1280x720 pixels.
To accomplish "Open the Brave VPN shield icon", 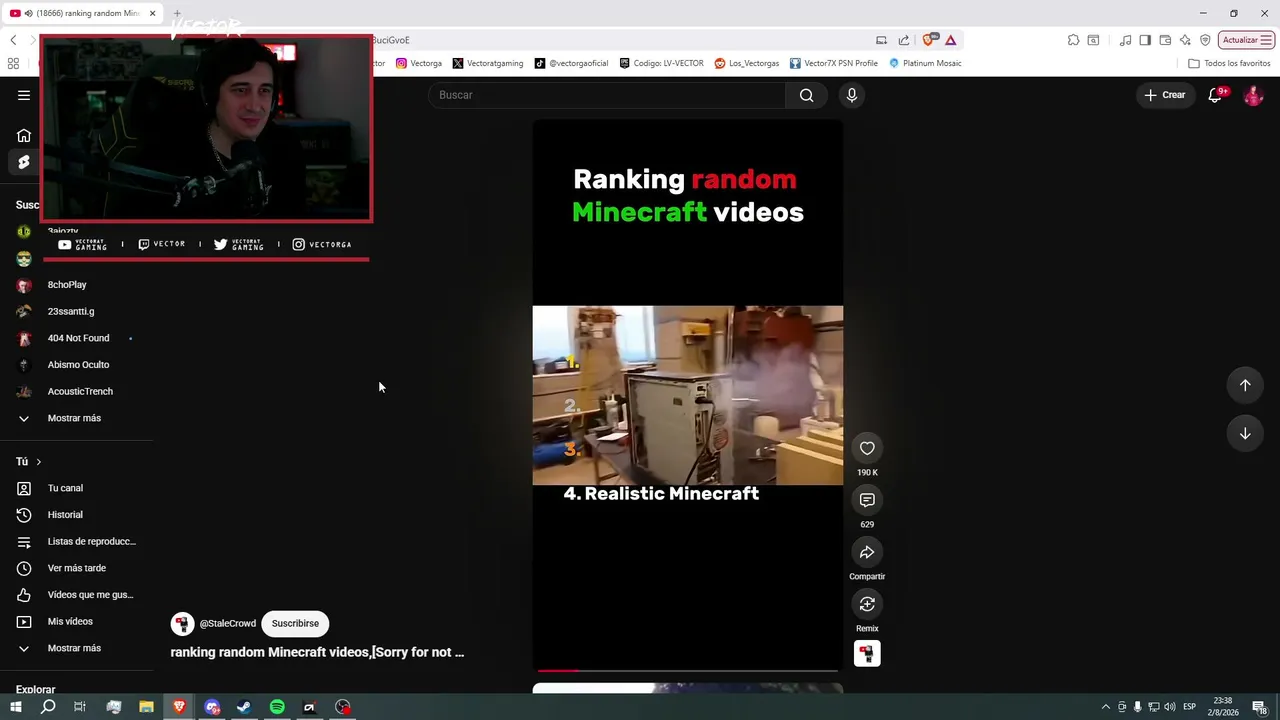I will pos(1205,40).
